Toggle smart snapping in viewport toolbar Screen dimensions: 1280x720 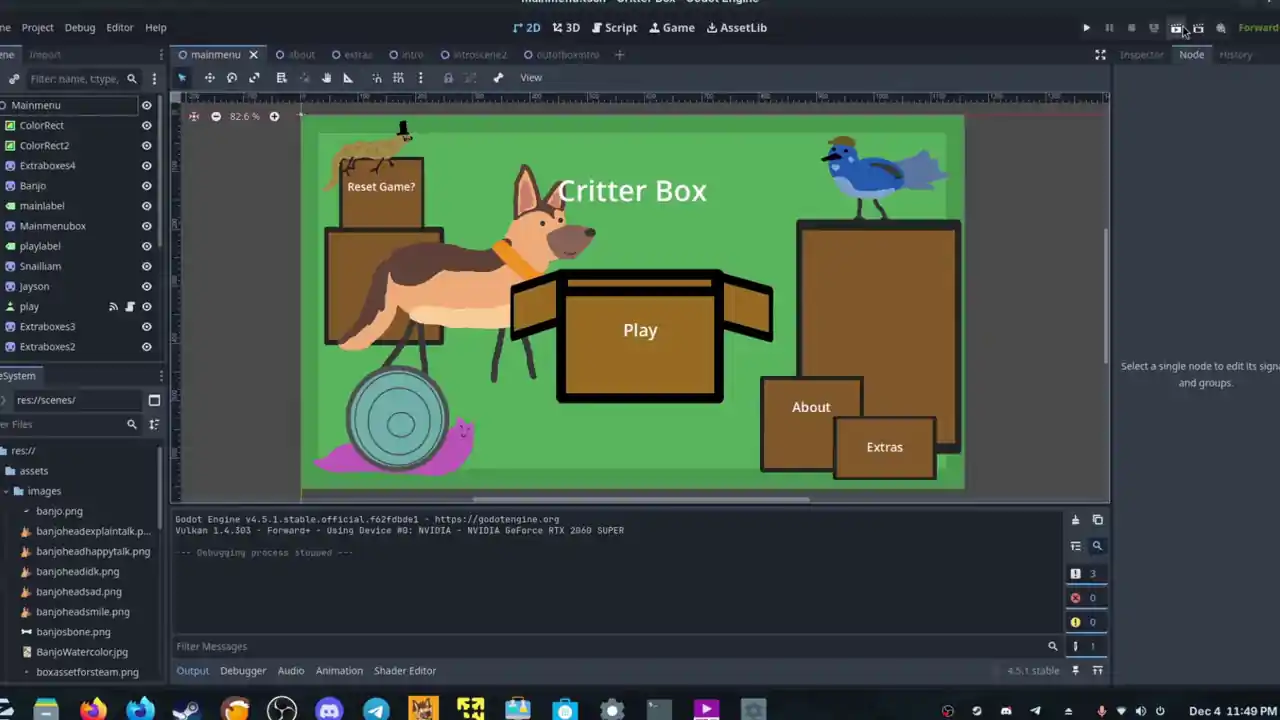(x=376, y=78)
